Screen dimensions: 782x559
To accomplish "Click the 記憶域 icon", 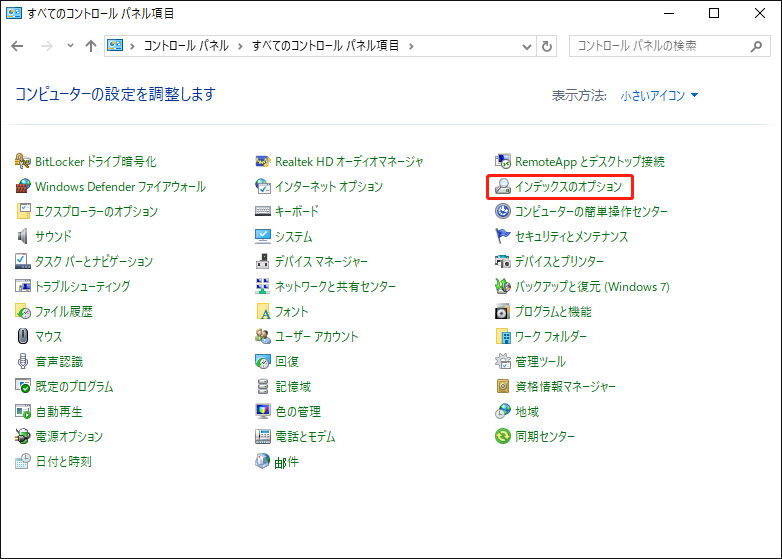I will click(263, 386).
